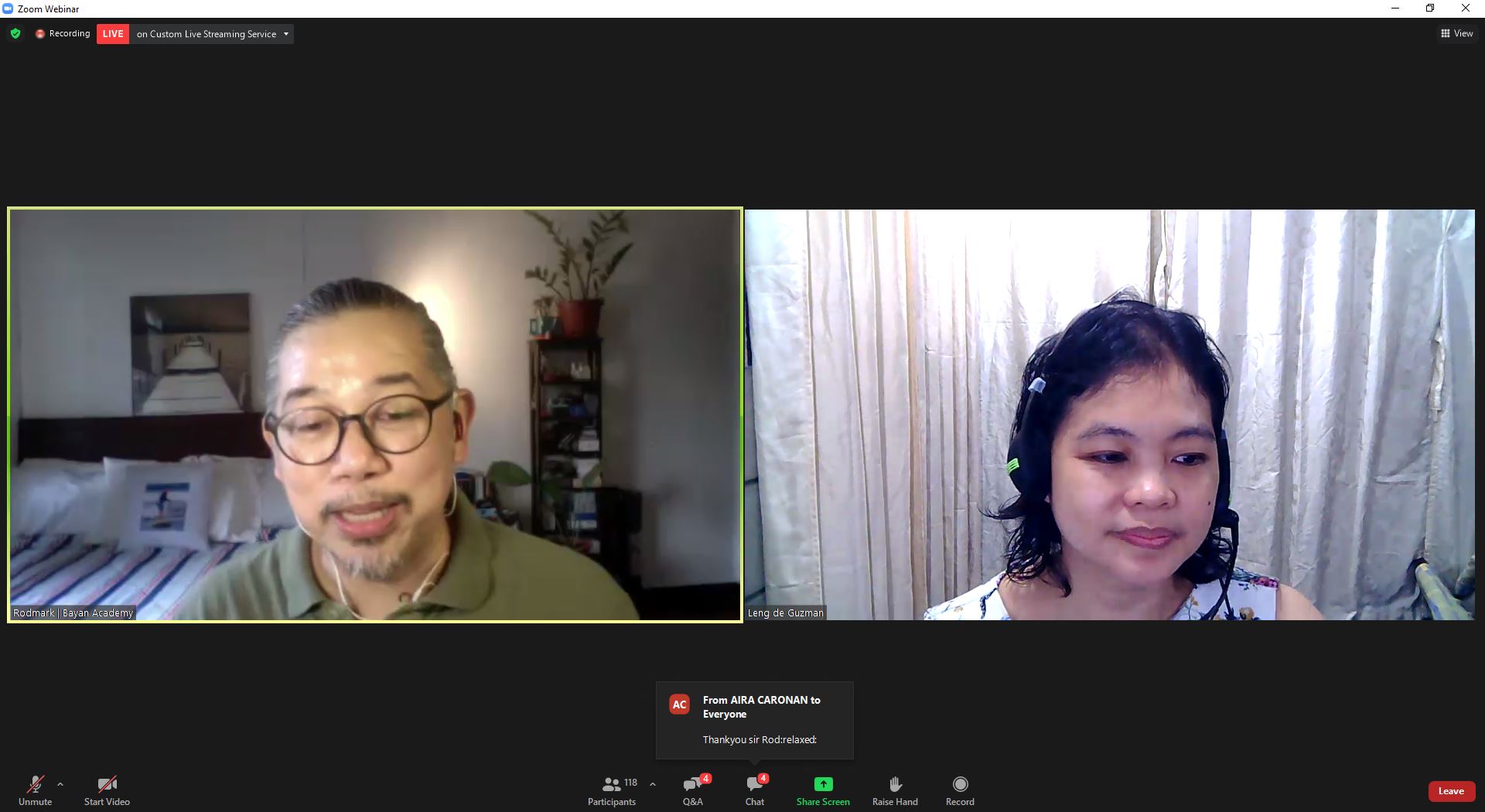The width and height of the screenshot is (1485, 812).
Task: Click the Chat unread badge
Action: [763, 778]
